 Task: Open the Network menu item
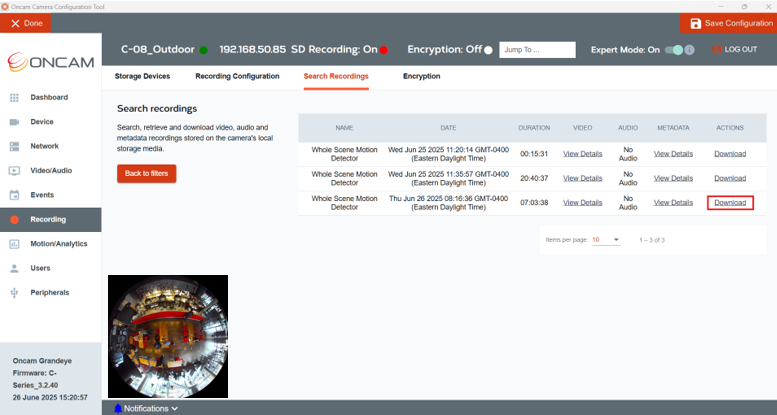[45, 146]
